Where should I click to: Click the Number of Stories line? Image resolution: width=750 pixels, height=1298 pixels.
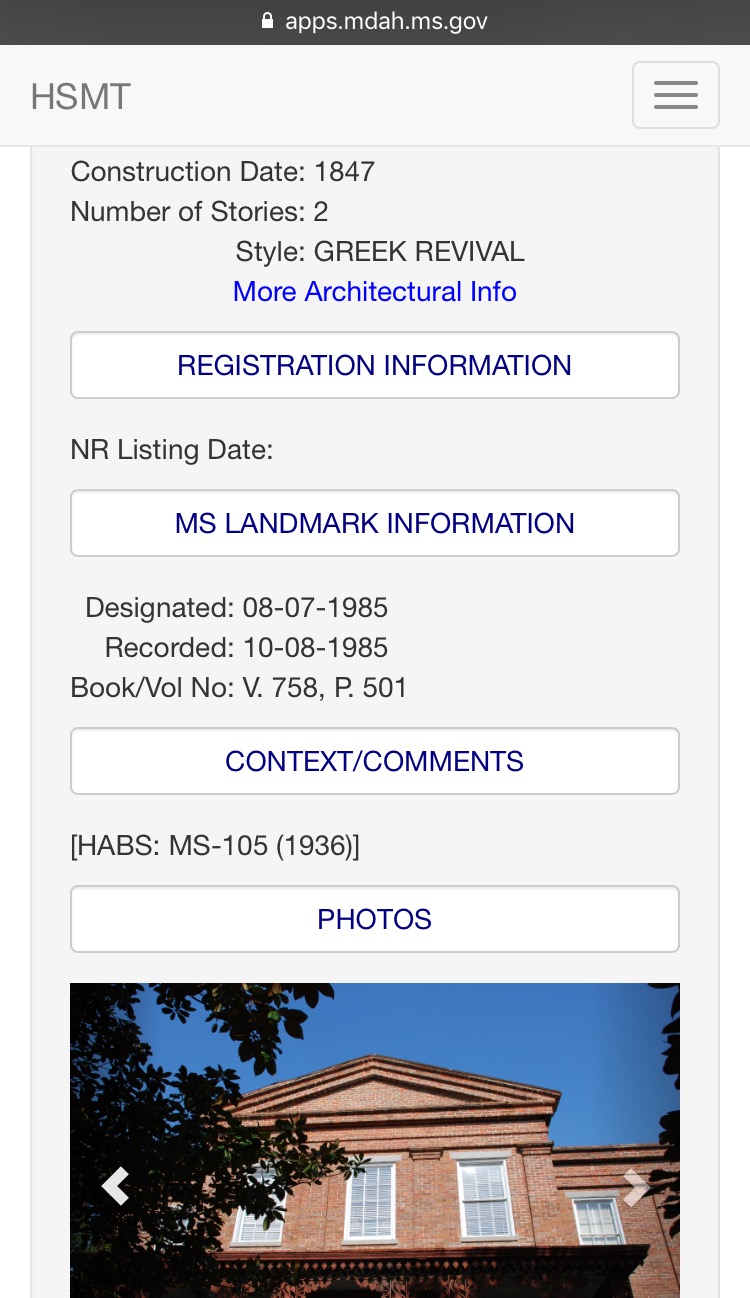click(199, 212)
